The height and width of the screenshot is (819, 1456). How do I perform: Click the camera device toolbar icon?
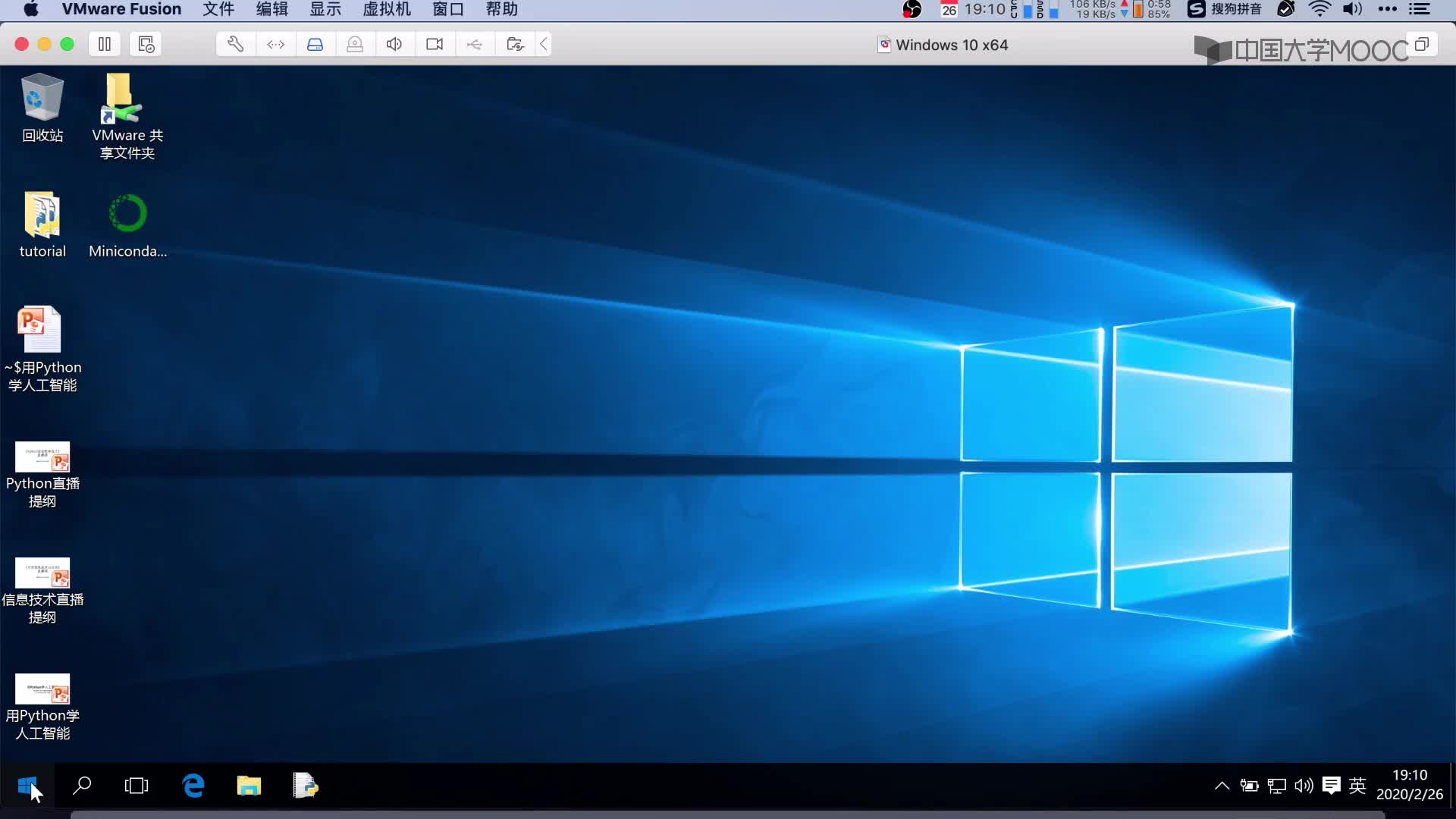pyautogui.click(x=435, y=44)
